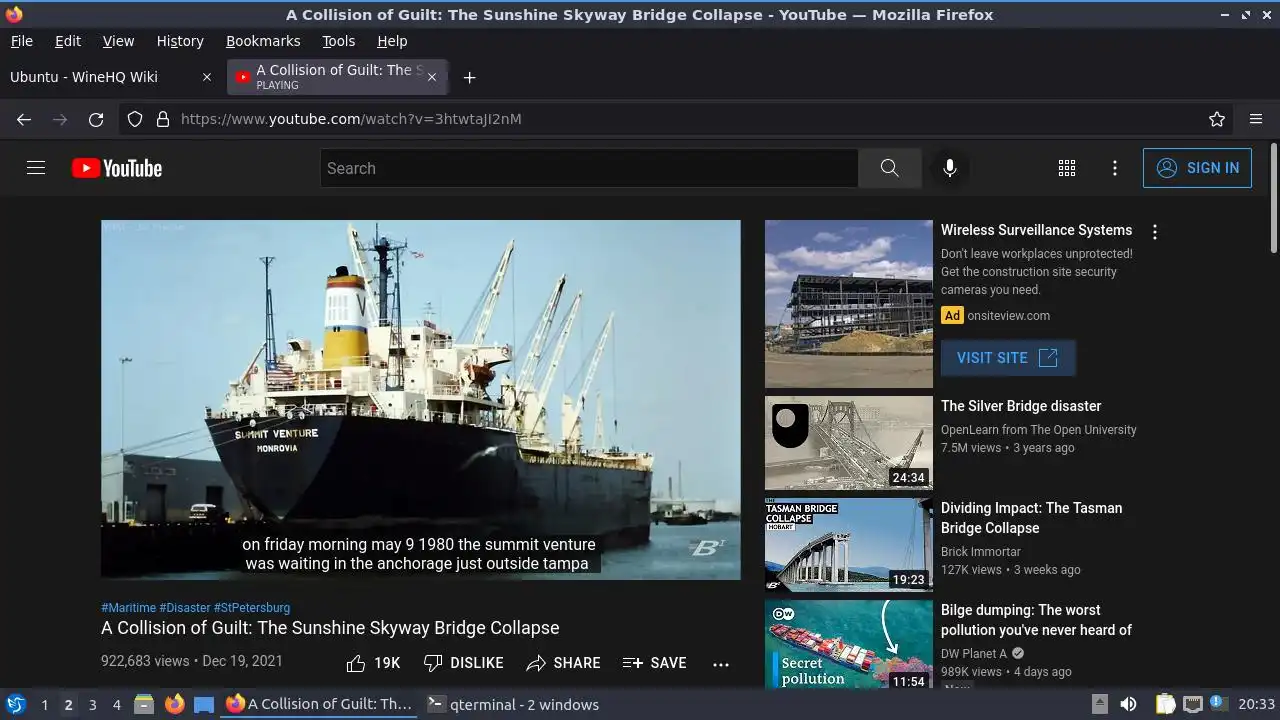This screenshot has width=1280, height=720.
Task: Click the SIGN IN button
Action: point(1197,168)
